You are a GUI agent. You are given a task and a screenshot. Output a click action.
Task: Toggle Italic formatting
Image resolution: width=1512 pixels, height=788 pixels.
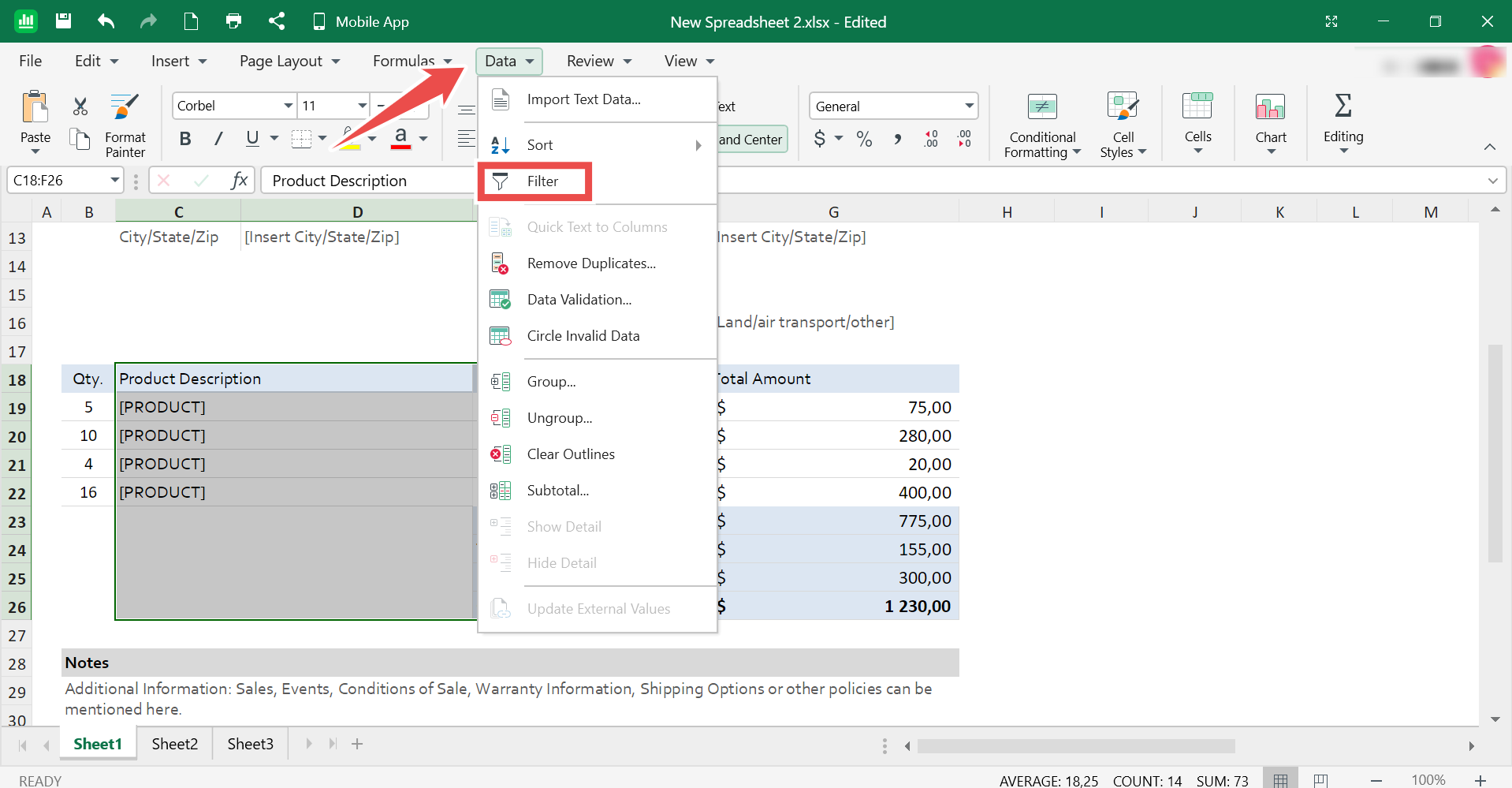click(x=218, y=139)
